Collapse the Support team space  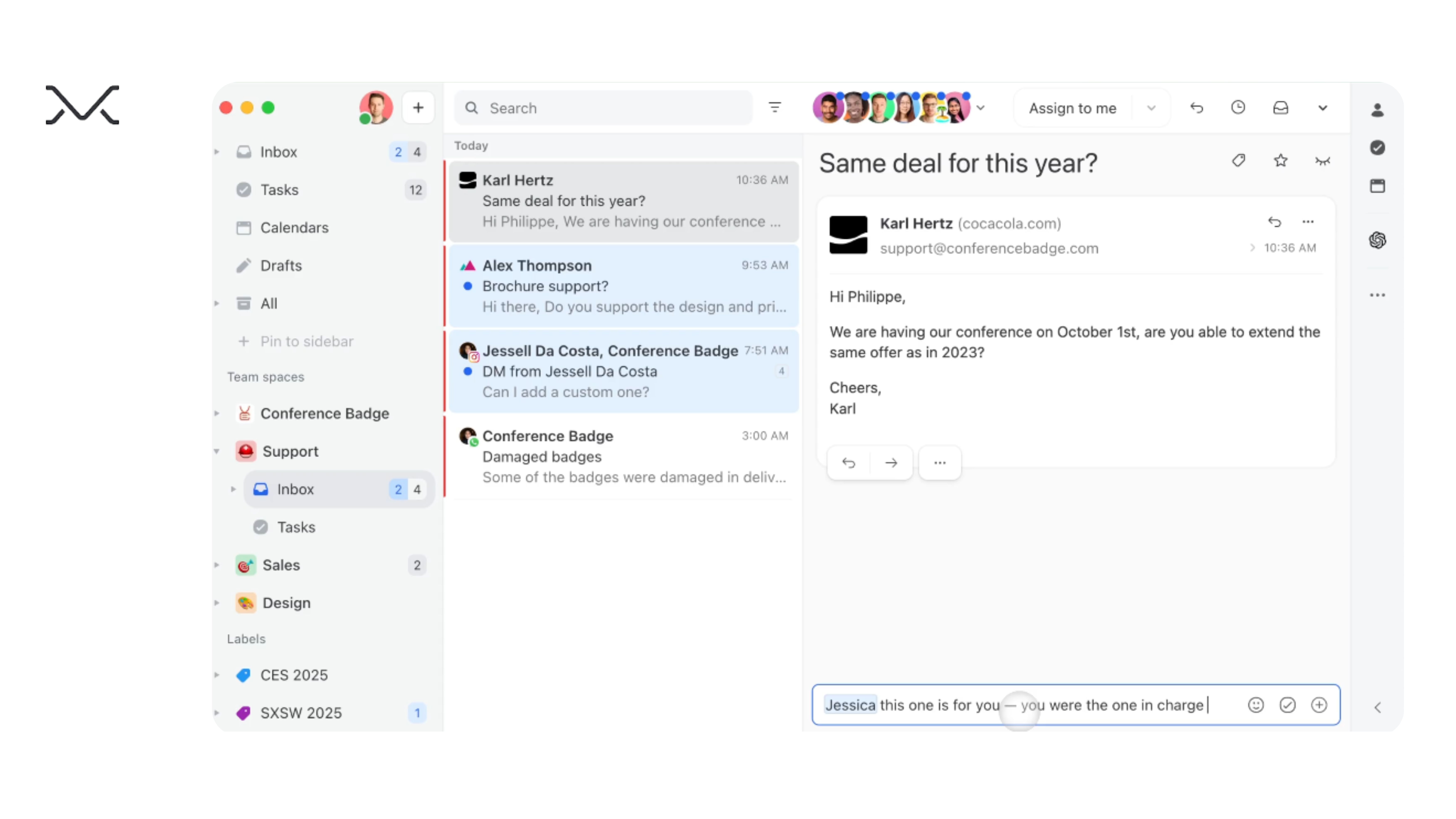217,451
